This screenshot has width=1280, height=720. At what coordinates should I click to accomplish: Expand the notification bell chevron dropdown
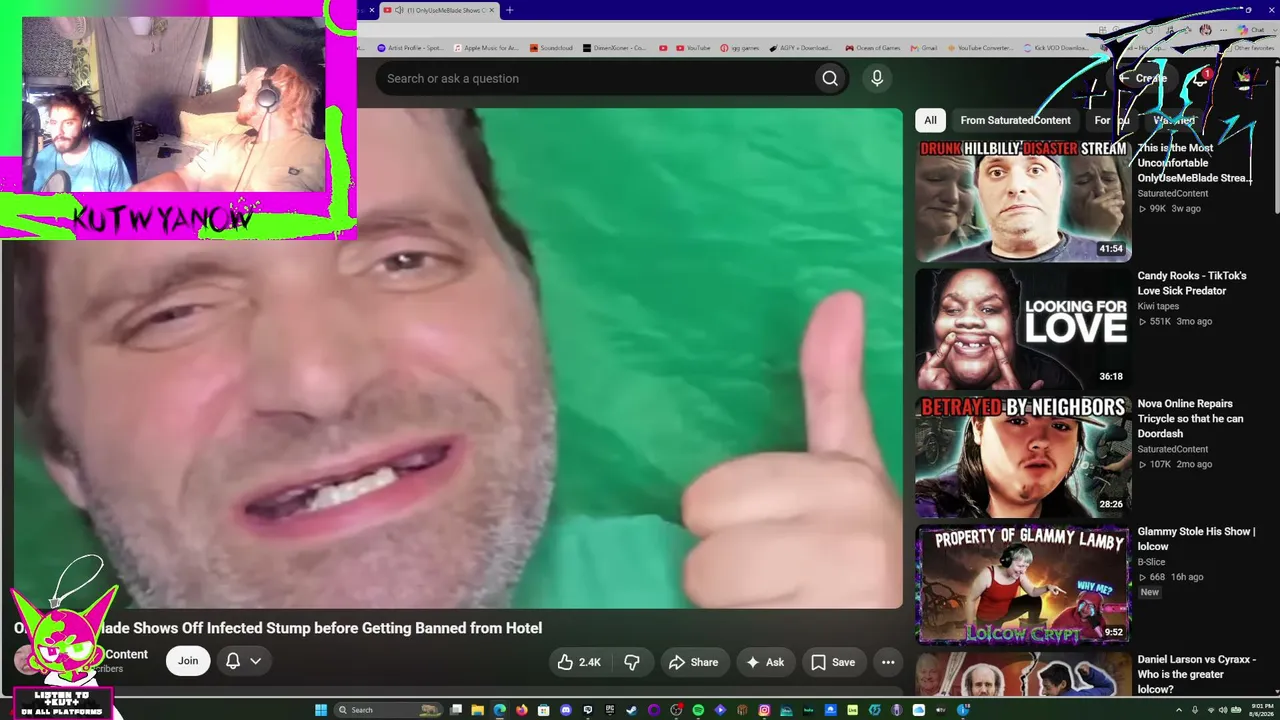(256, 661)
